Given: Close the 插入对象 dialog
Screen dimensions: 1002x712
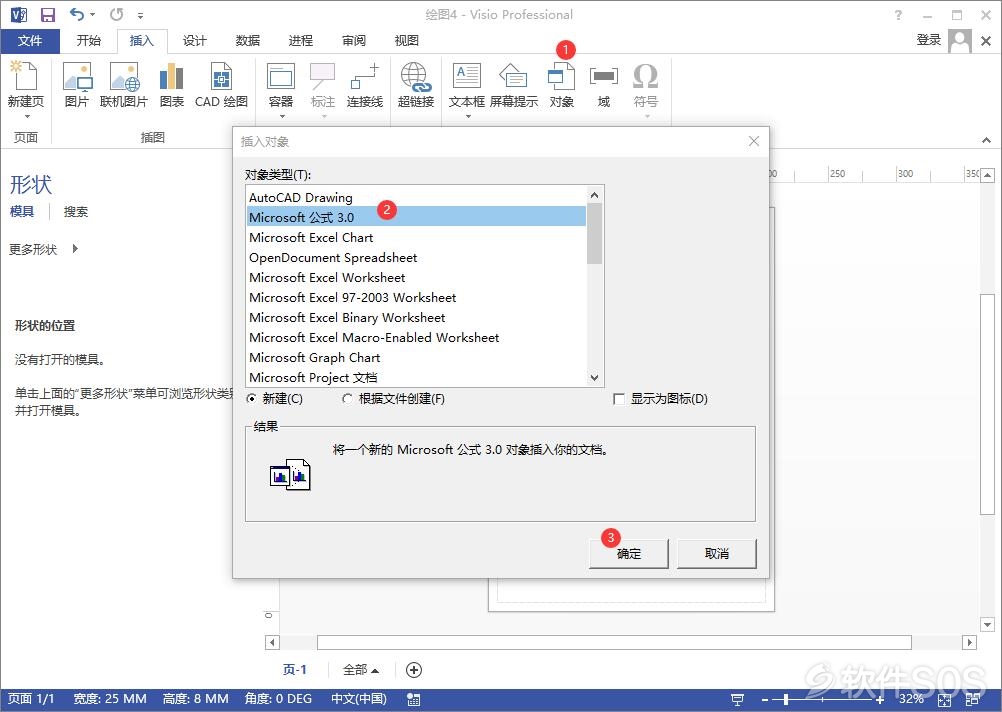Looking at the screenshot, I should [x=754, y=141].
